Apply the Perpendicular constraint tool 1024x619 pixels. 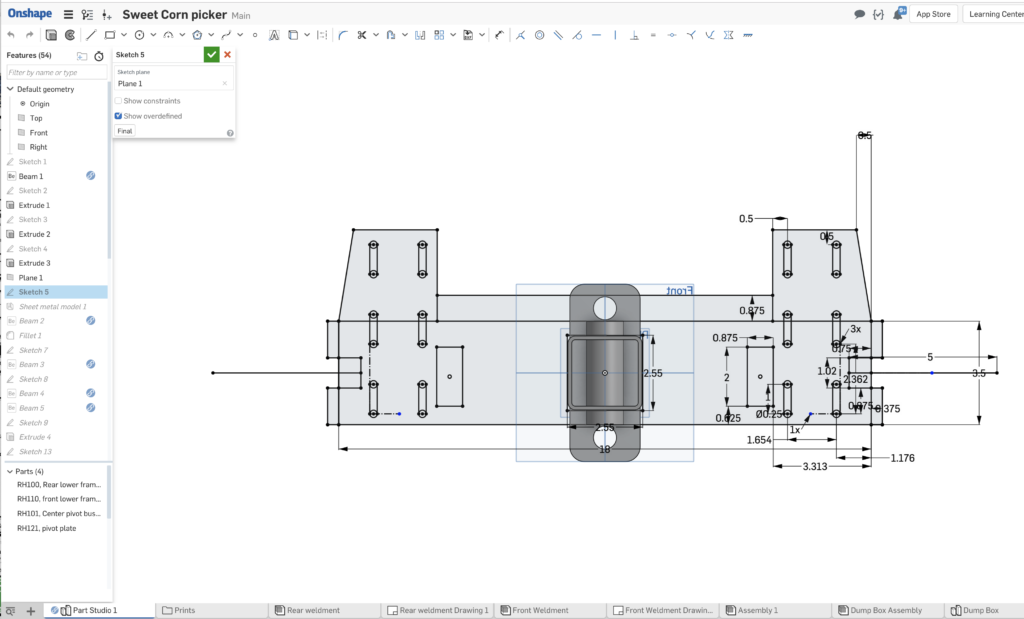pos(632,35)
